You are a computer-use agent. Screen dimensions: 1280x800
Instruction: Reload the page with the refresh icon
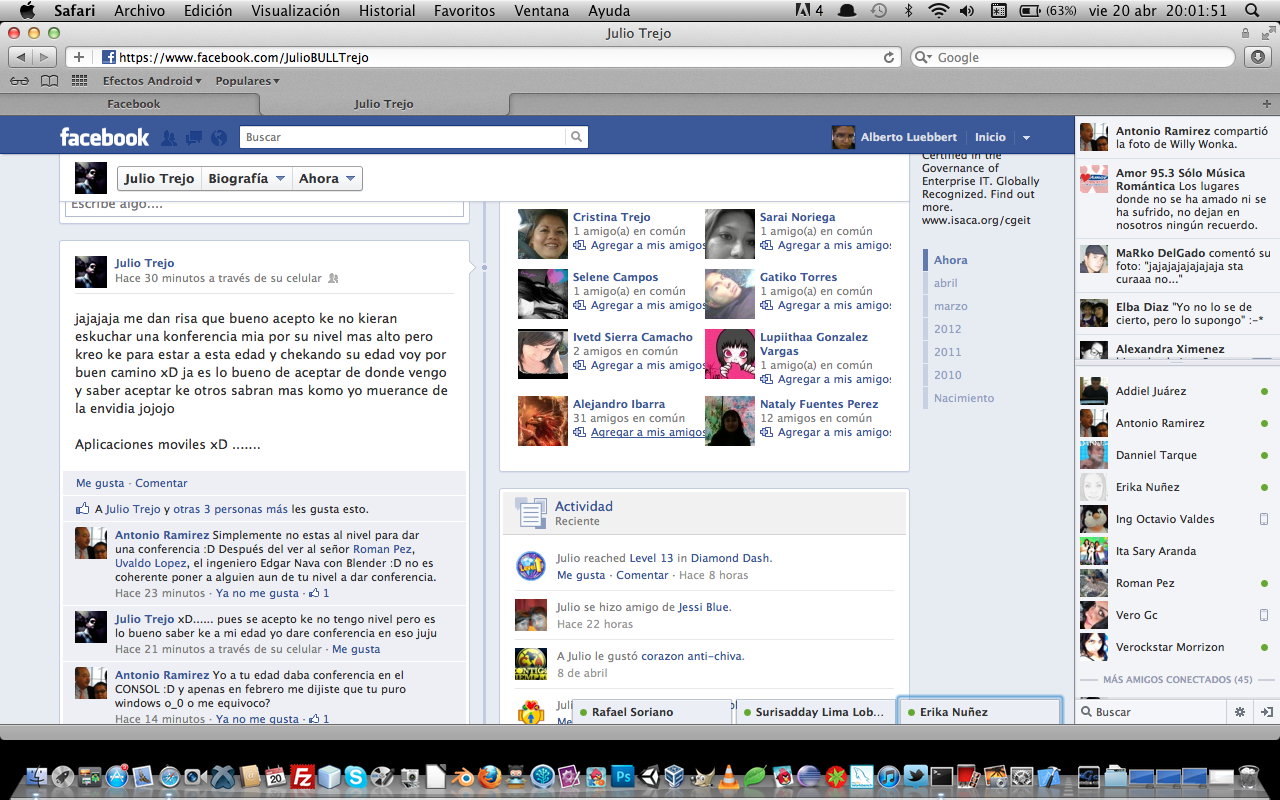[888, 57]
